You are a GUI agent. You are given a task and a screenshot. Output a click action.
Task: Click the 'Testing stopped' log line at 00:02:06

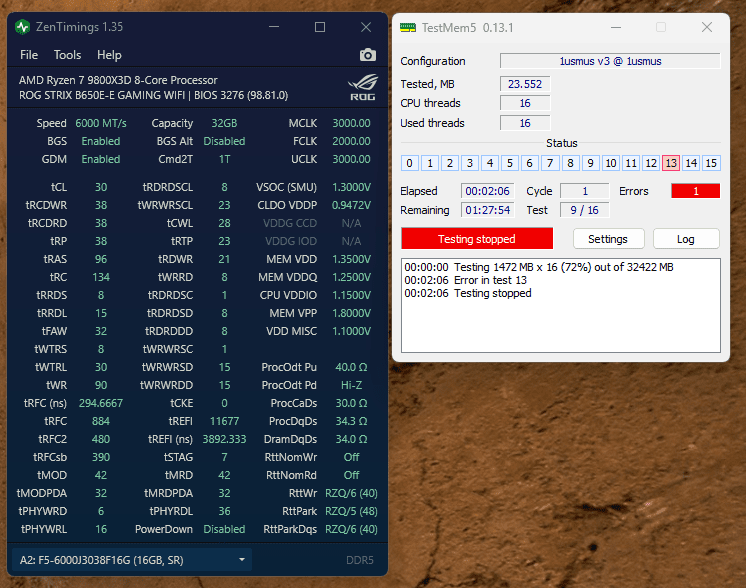(x=468, y=293)
